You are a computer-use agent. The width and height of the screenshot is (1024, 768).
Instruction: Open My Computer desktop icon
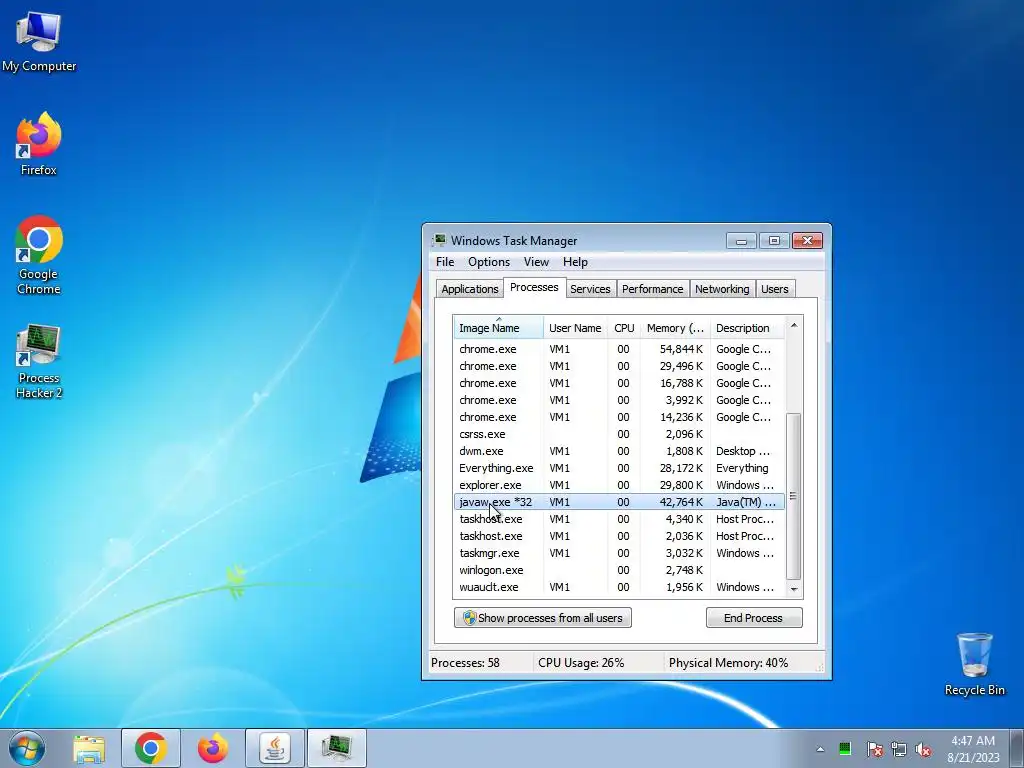tap(39, 42)
